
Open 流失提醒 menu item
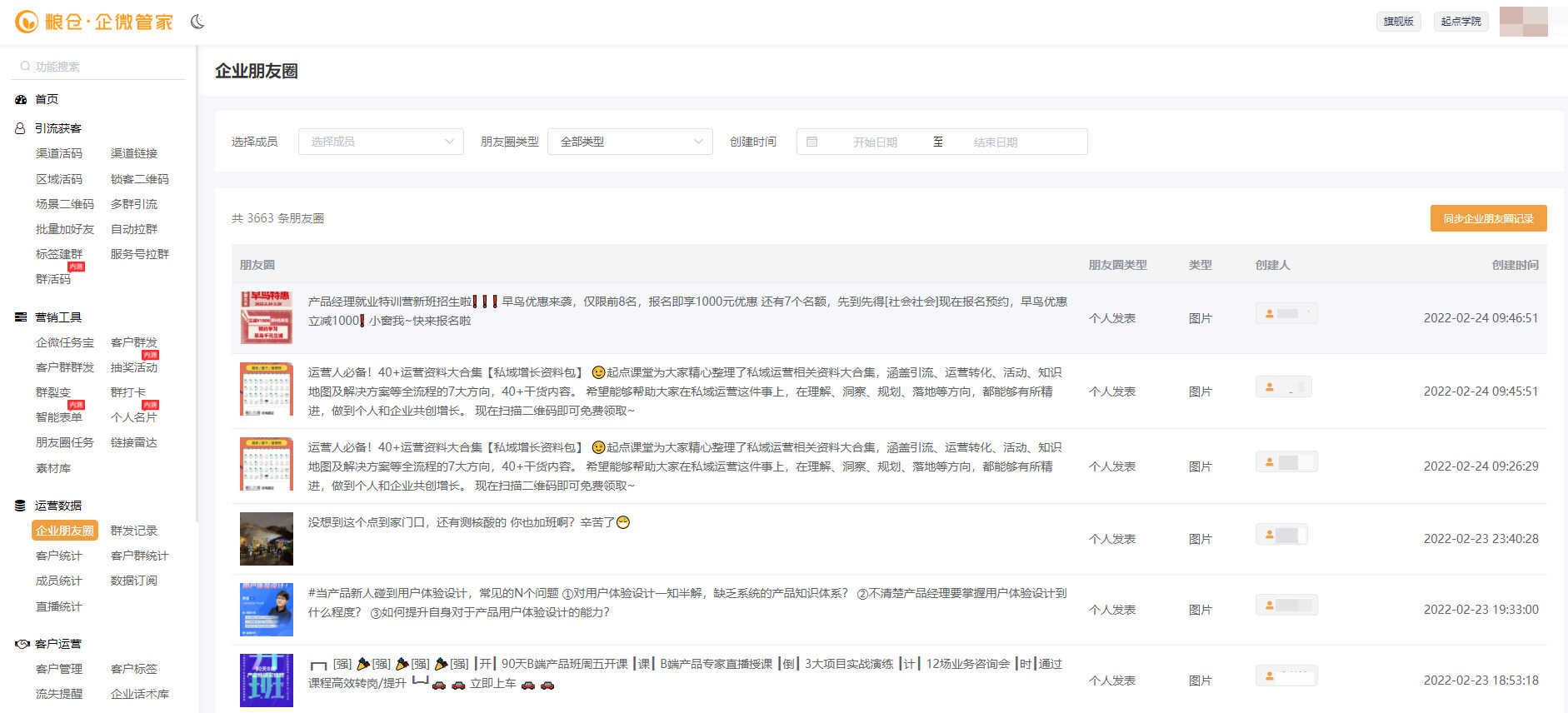coord(59,694)
